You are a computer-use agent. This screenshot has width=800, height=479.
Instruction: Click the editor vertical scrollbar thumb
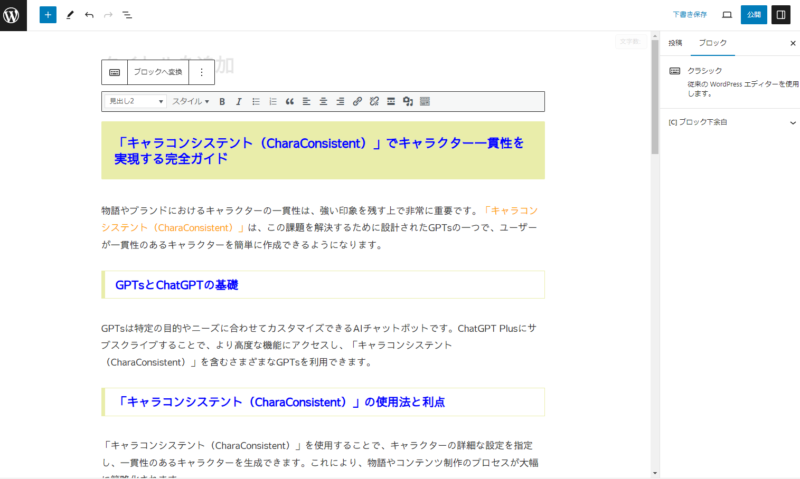pyautogui.click(x=655, y=96)
